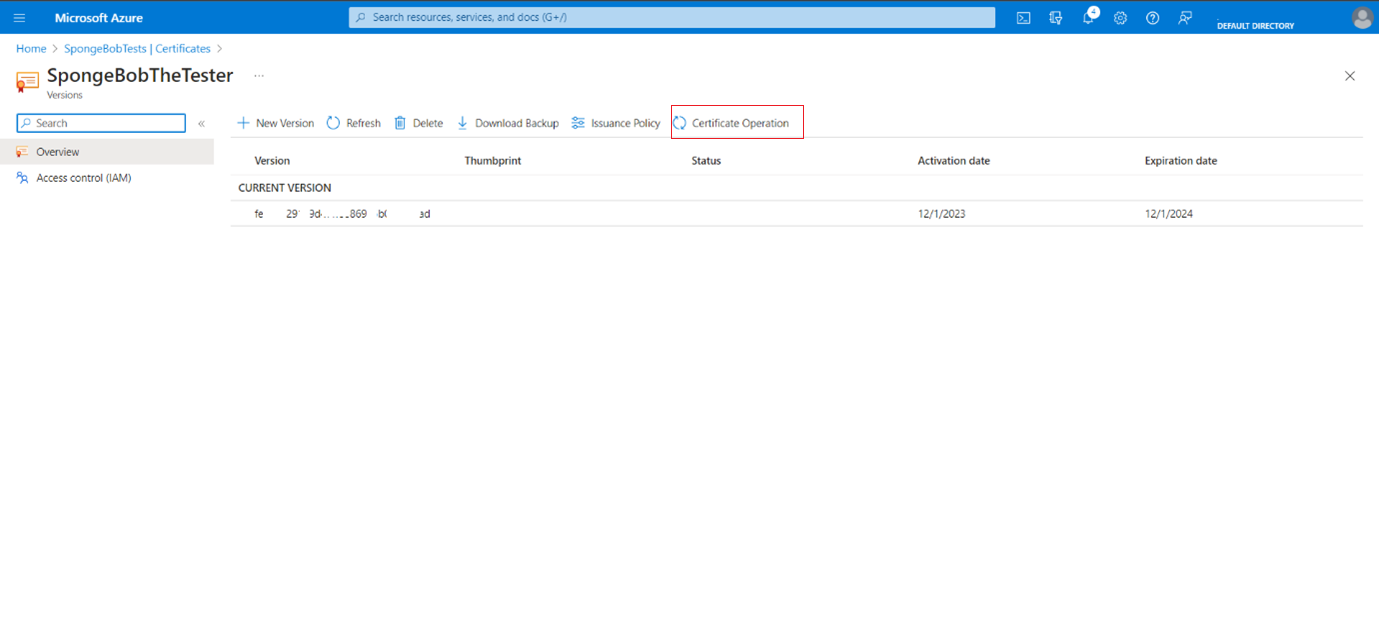Delete the current certificate version

point(418,122)
